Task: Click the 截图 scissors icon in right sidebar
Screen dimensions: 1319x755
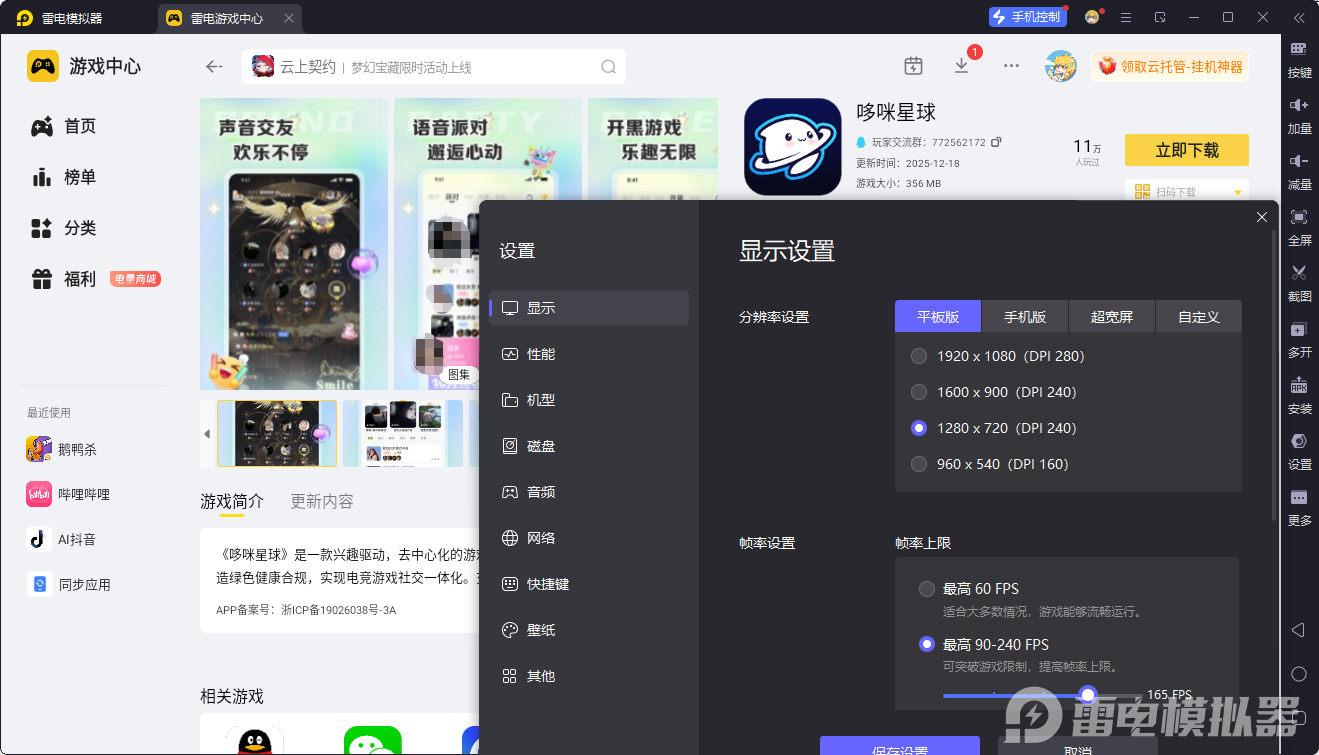Action: [1299, 273]
